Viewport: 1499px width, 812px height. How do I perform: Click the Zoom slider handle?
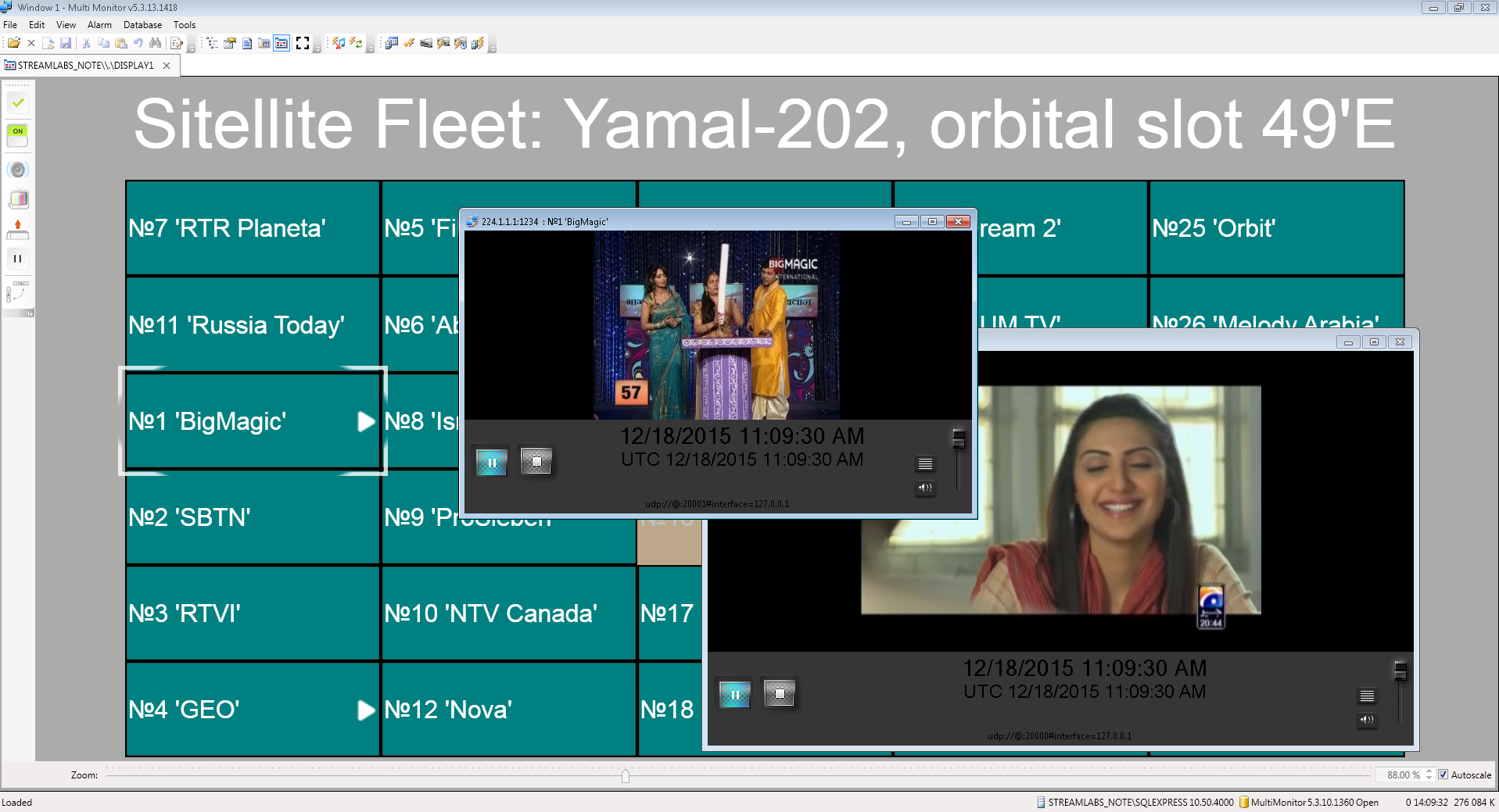click(626, 775)
